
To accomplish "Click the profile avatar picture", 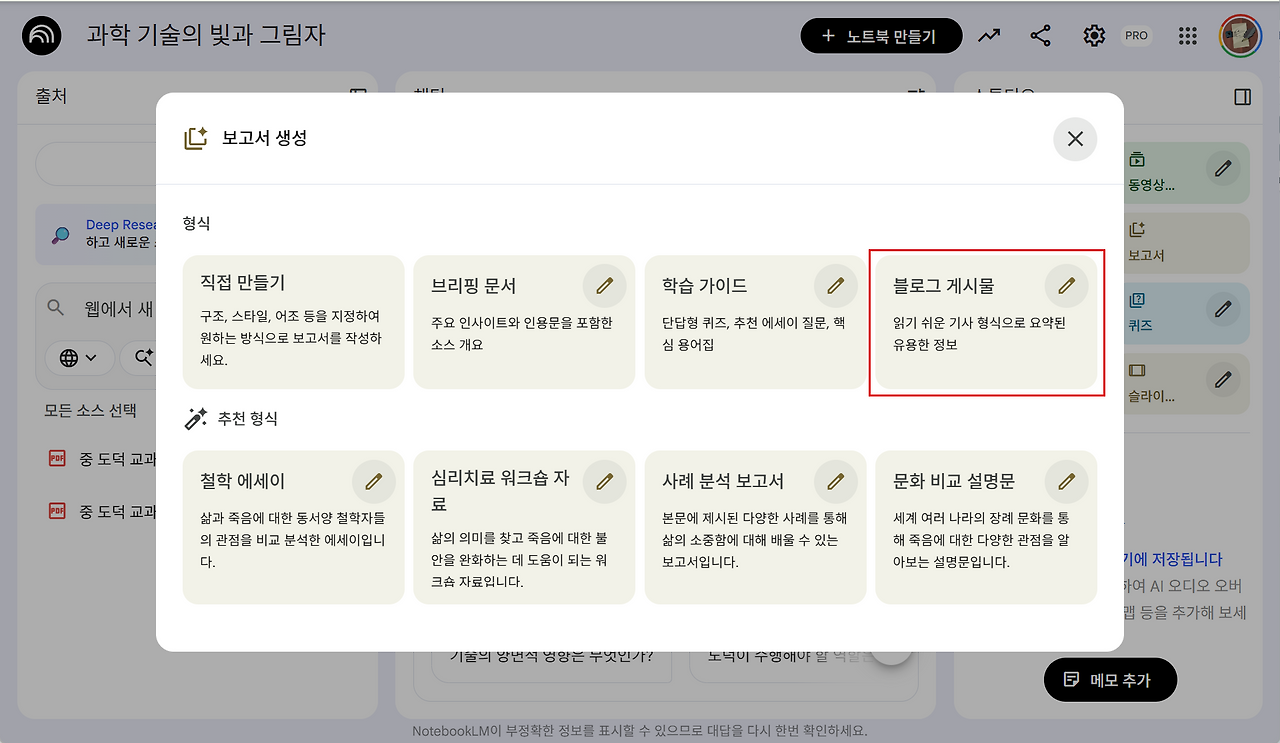I will click(1240, 36).
